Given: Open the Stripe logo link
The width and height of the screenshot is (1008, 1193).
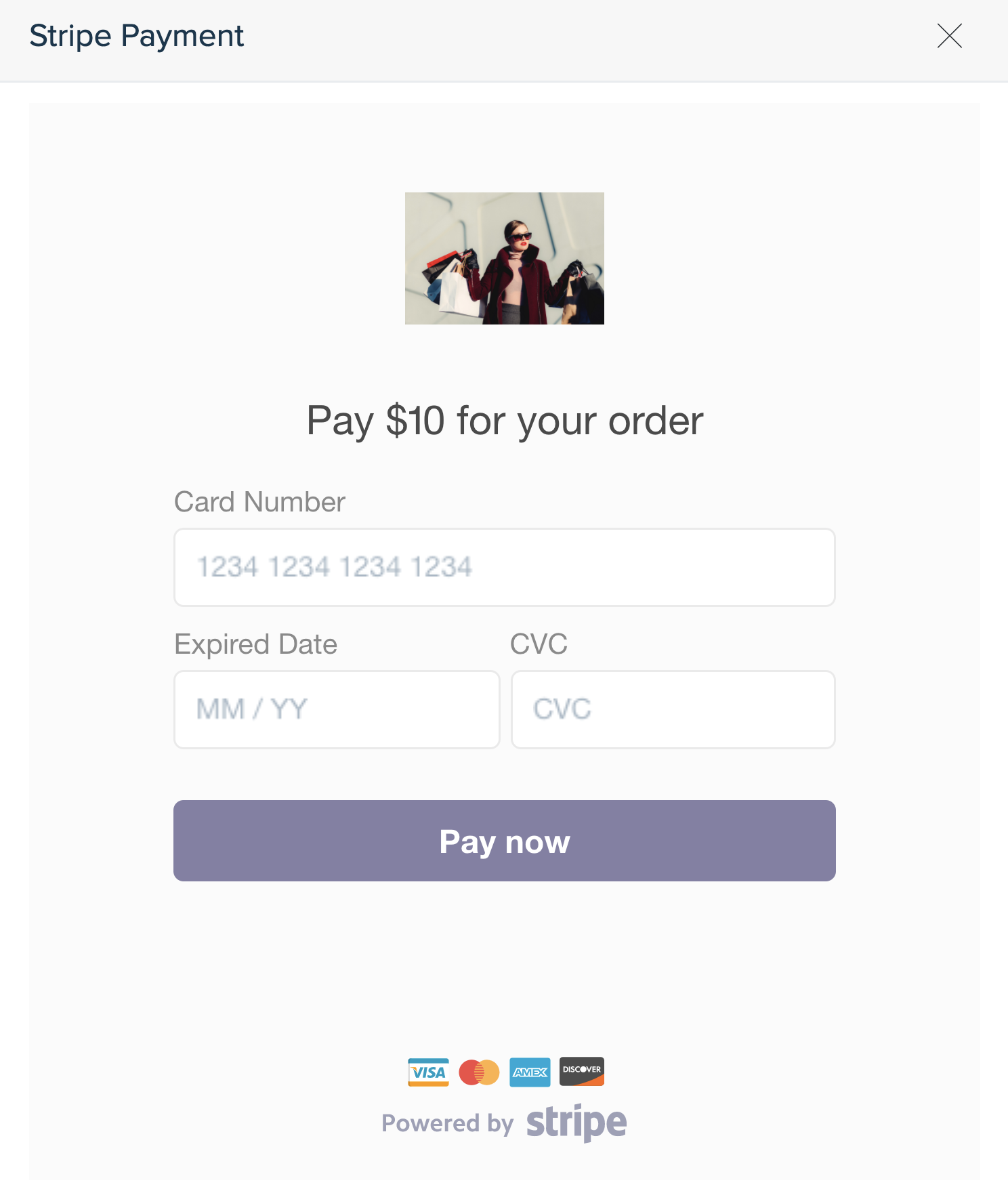Looking at the screenshot, I should tap(576, 1123).
